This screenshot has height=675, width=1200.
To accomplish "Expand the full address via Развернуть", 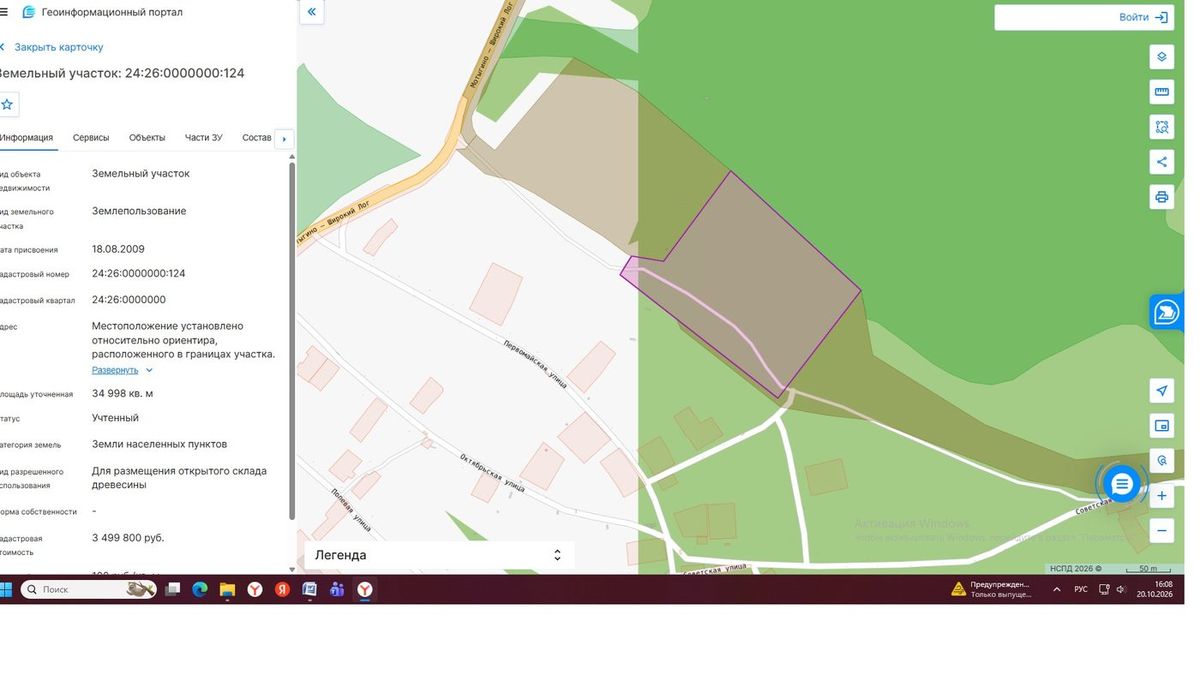I will pos(121,370).
